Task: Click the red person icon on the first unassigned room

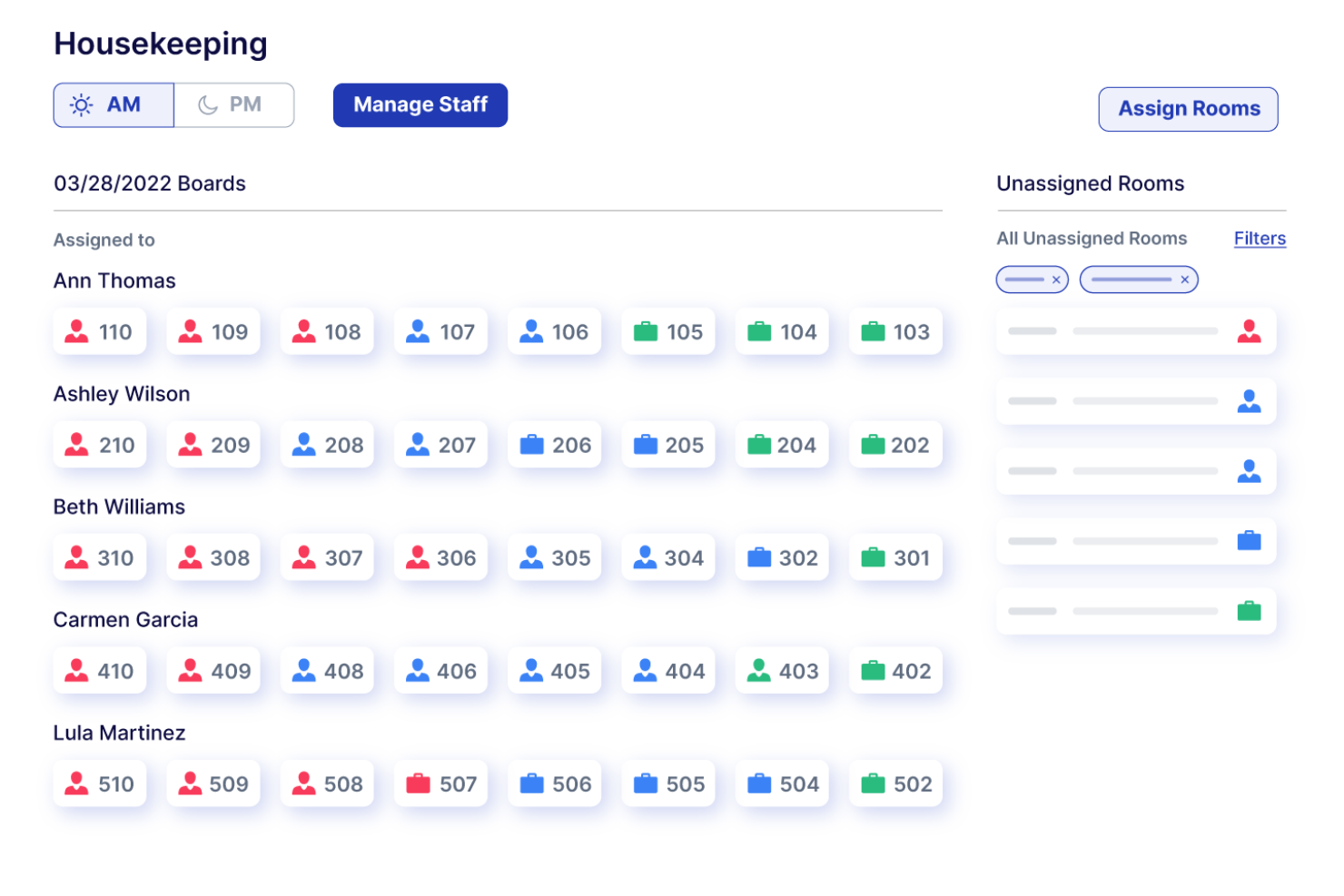Action: tap(1250, 330)
